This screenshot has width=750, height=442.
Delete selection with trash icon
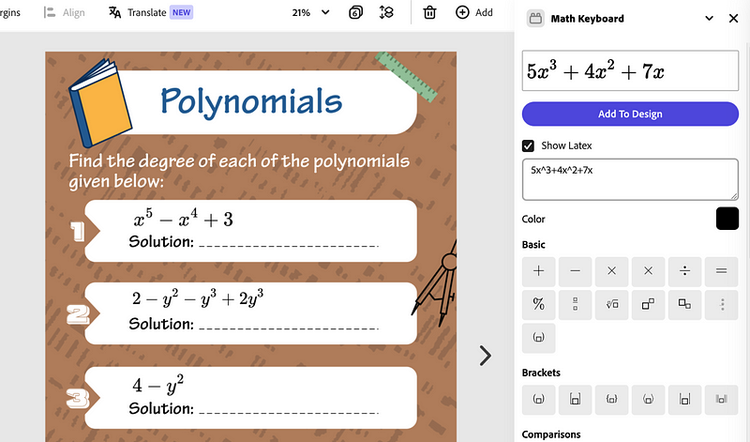click(429, 12)
